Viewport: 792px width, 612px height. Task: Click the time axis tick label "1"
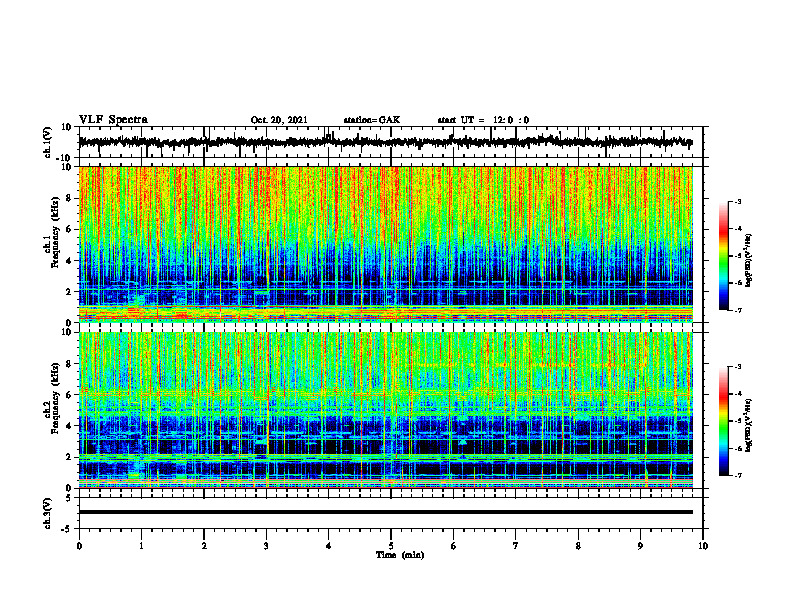[141, 546]
